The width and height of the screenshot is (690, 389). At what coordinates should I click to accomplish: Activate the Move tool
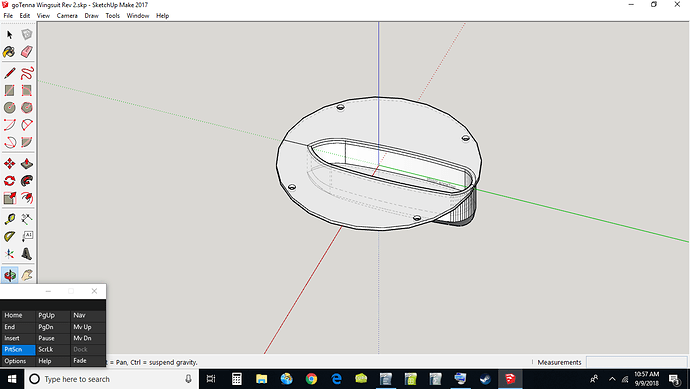tap(10, 164)
